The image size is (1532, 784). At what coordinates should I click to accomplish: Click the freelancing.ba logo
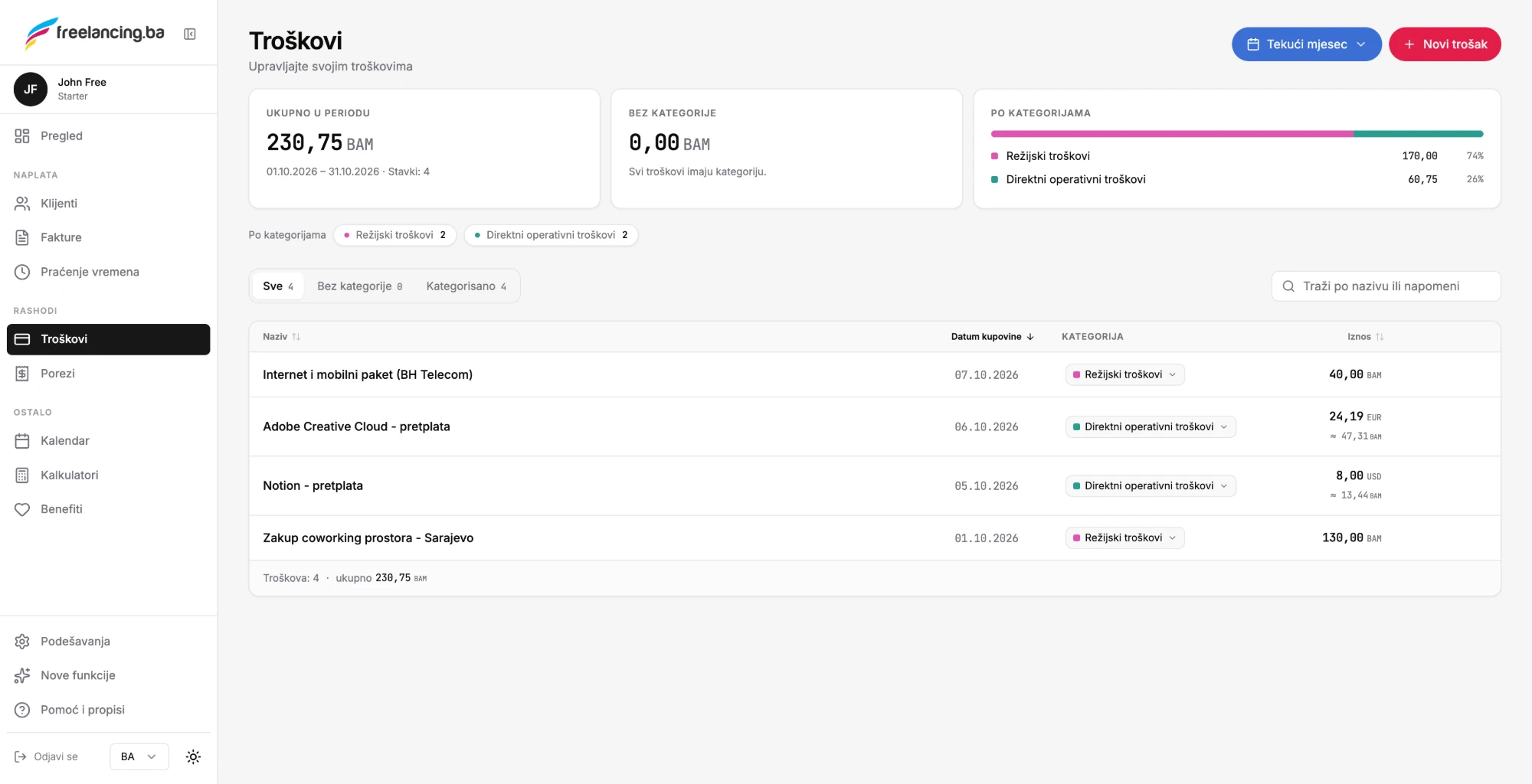95,33
